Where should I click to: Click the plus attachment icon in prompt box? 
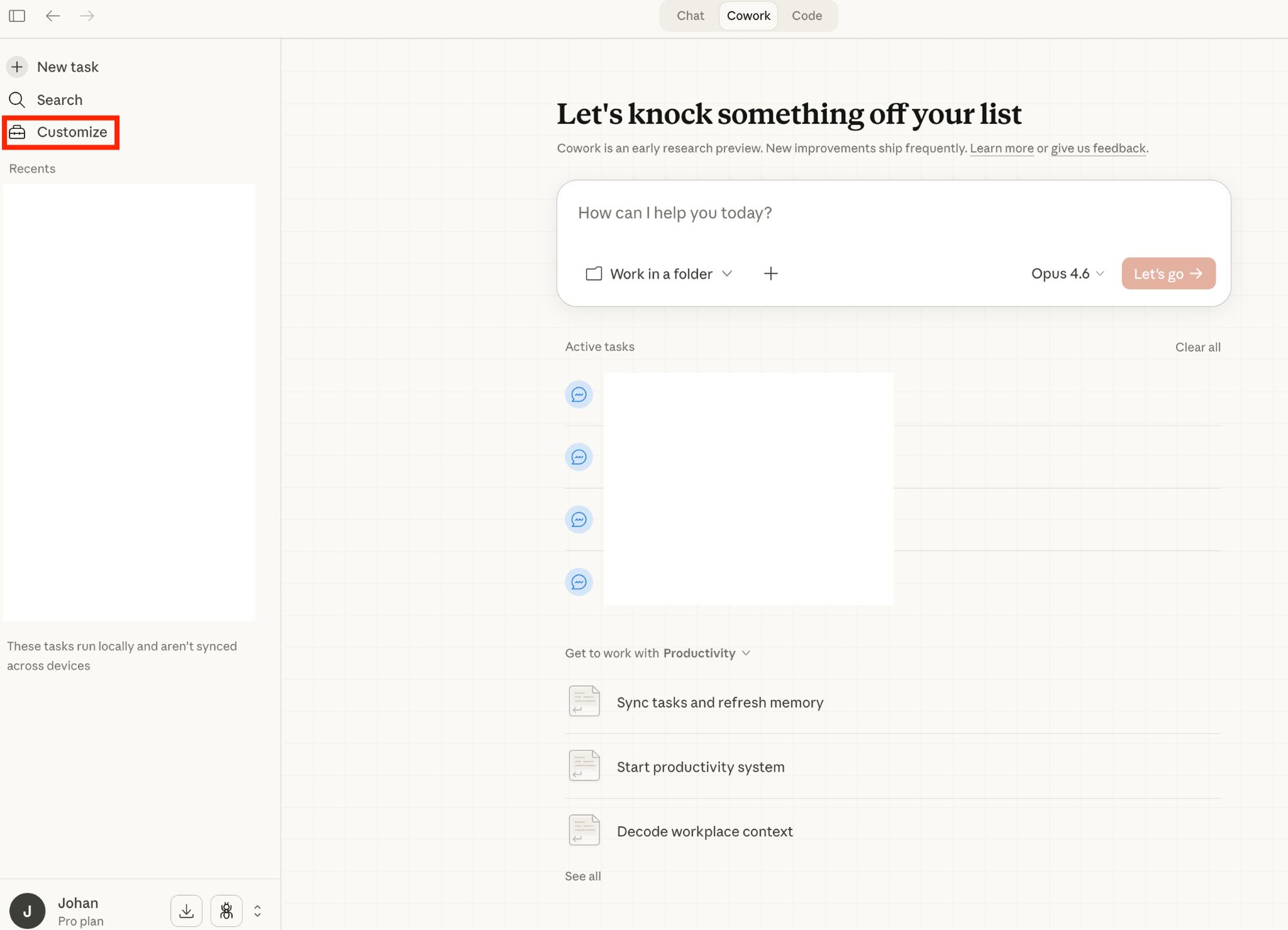[x=771, y=274]
